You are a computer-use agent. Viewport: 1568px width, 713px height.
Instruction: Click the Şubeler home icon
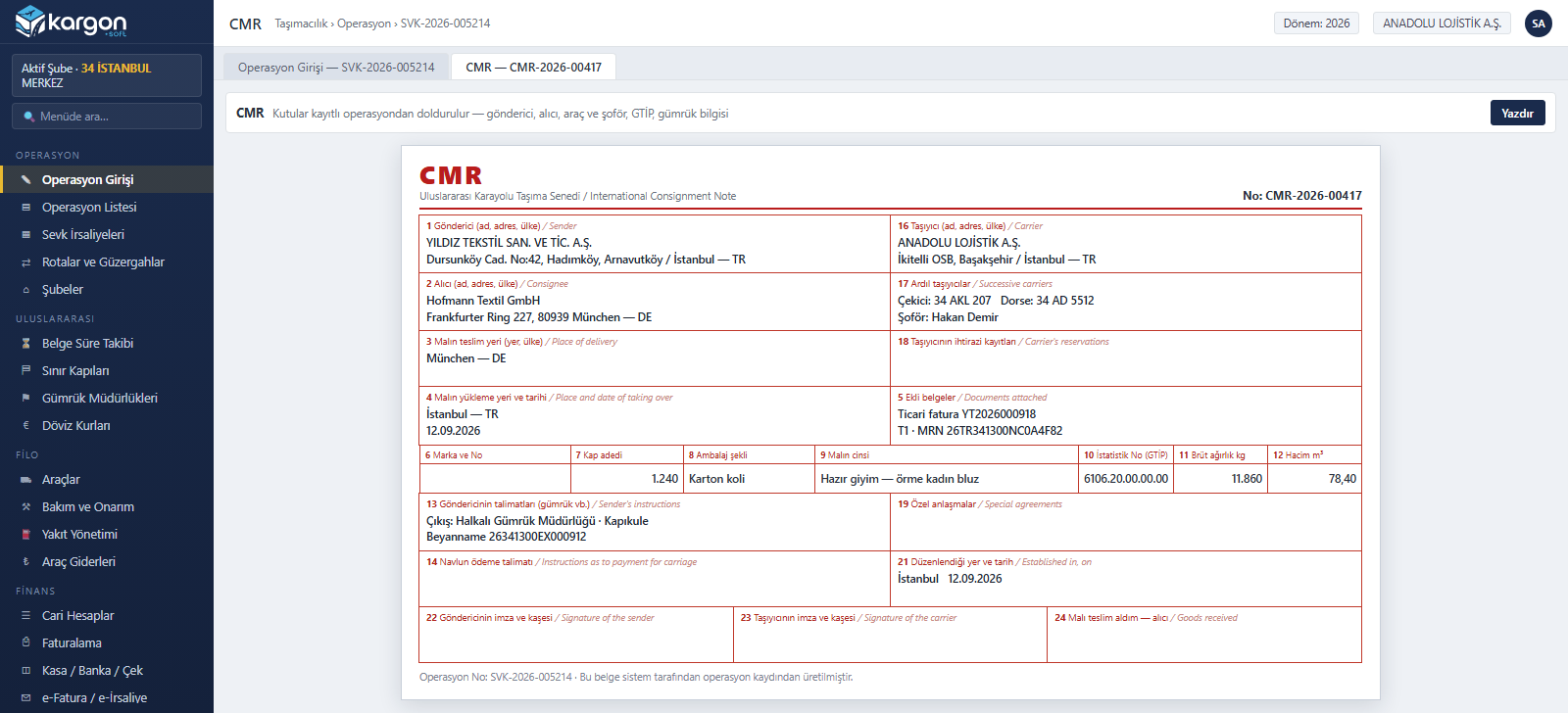(x=26, y=290)
